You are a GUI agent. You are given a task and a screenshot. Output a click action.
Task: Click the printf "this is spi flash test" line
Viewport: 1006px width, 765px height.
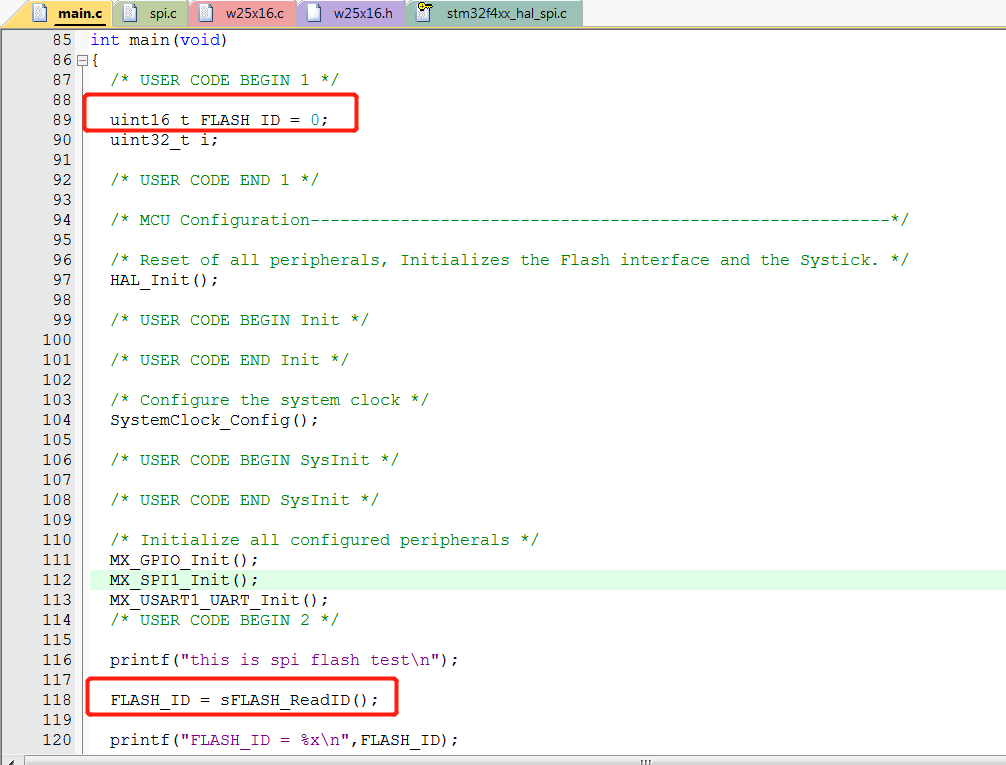(x=284, y=660)
